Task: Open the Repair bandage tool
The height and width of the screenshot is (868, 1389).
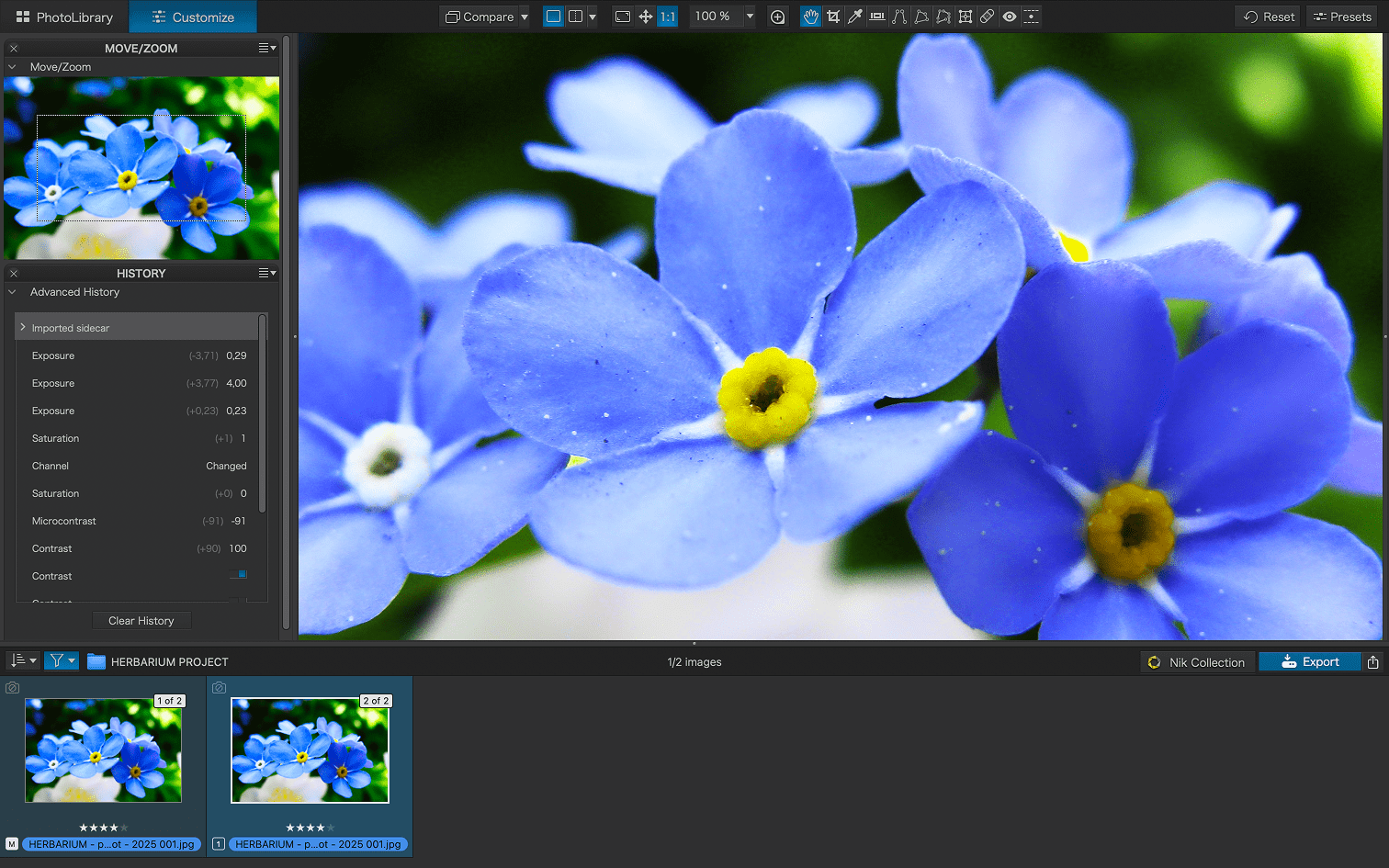Action: pyautogui.click(x=988, y=17)
